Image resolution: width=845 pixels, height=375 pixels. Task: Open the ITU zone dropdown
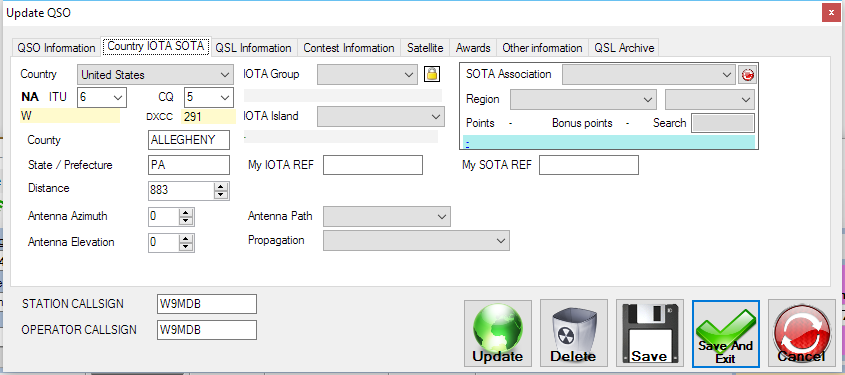coord(102,98)
